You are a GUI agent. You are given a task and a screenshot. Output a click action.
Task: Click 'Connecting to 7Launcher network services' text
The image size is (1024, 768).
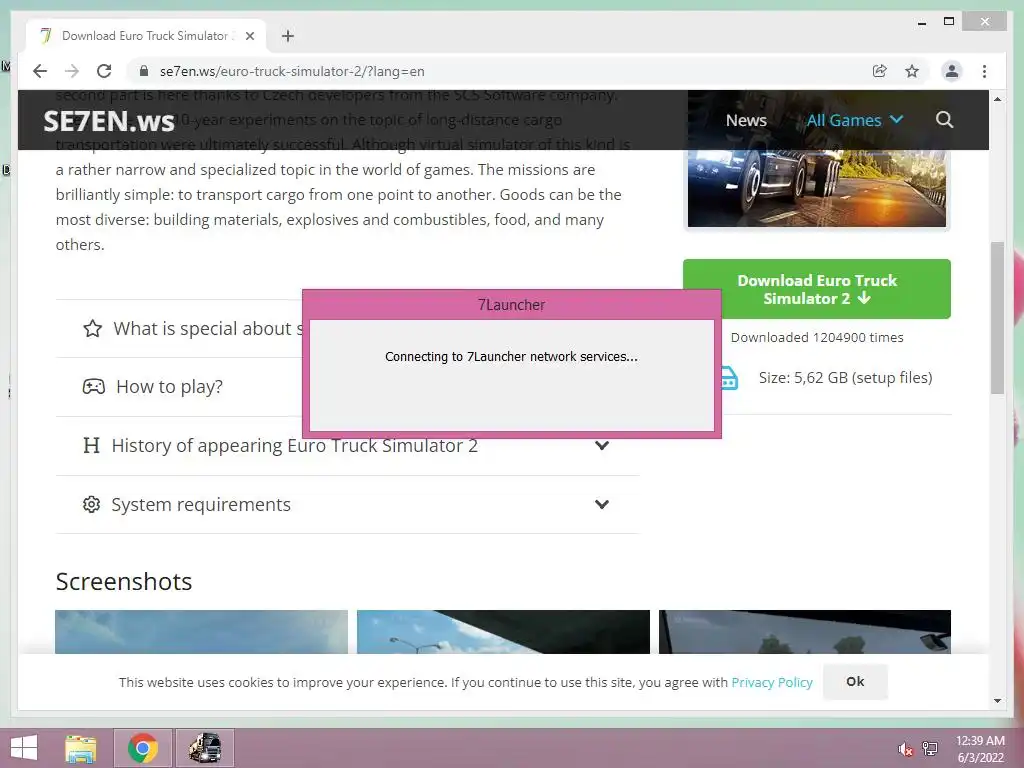coord(511,357)
